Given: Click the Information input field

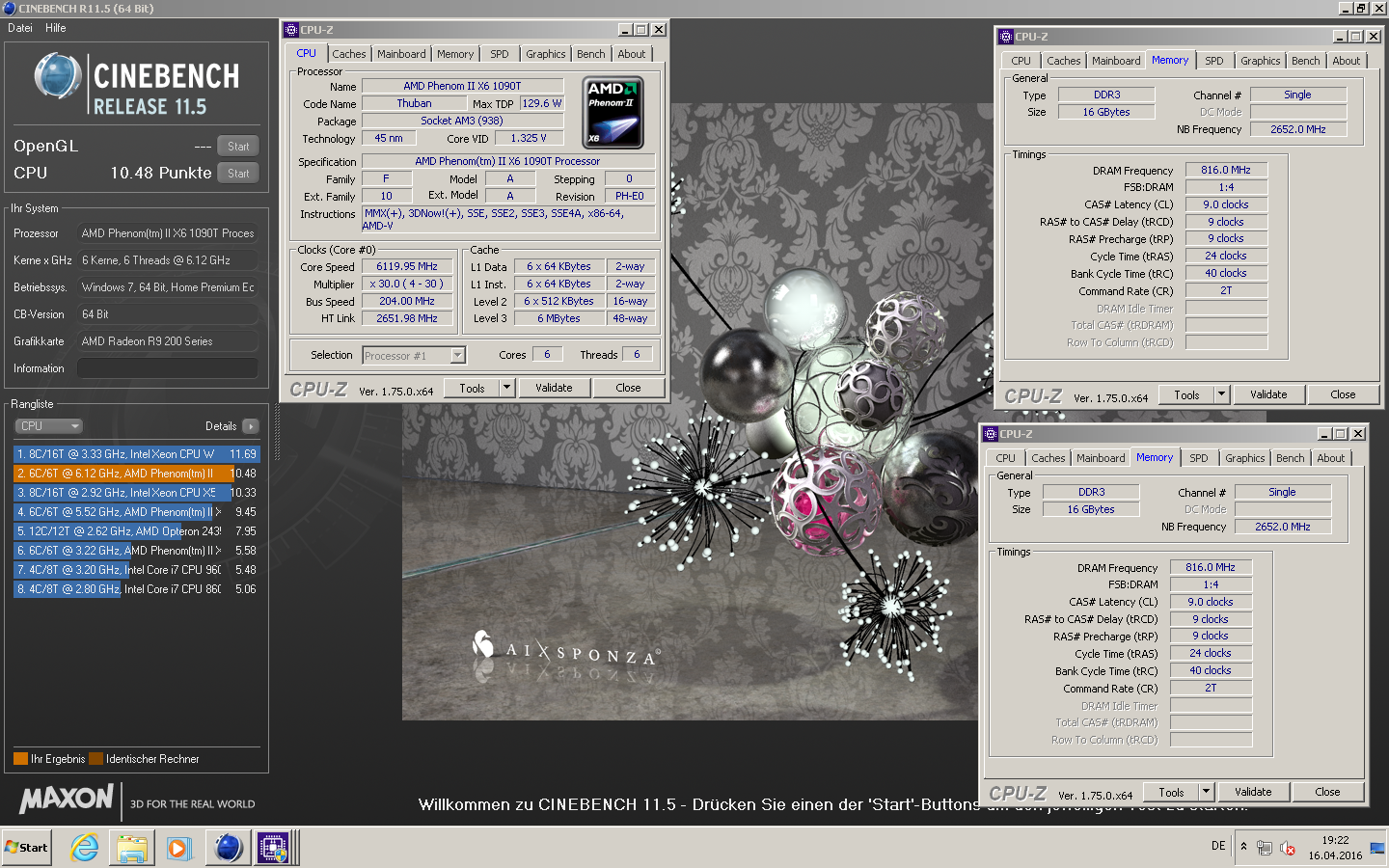Looking at the screenshot, I should (168, 368).
